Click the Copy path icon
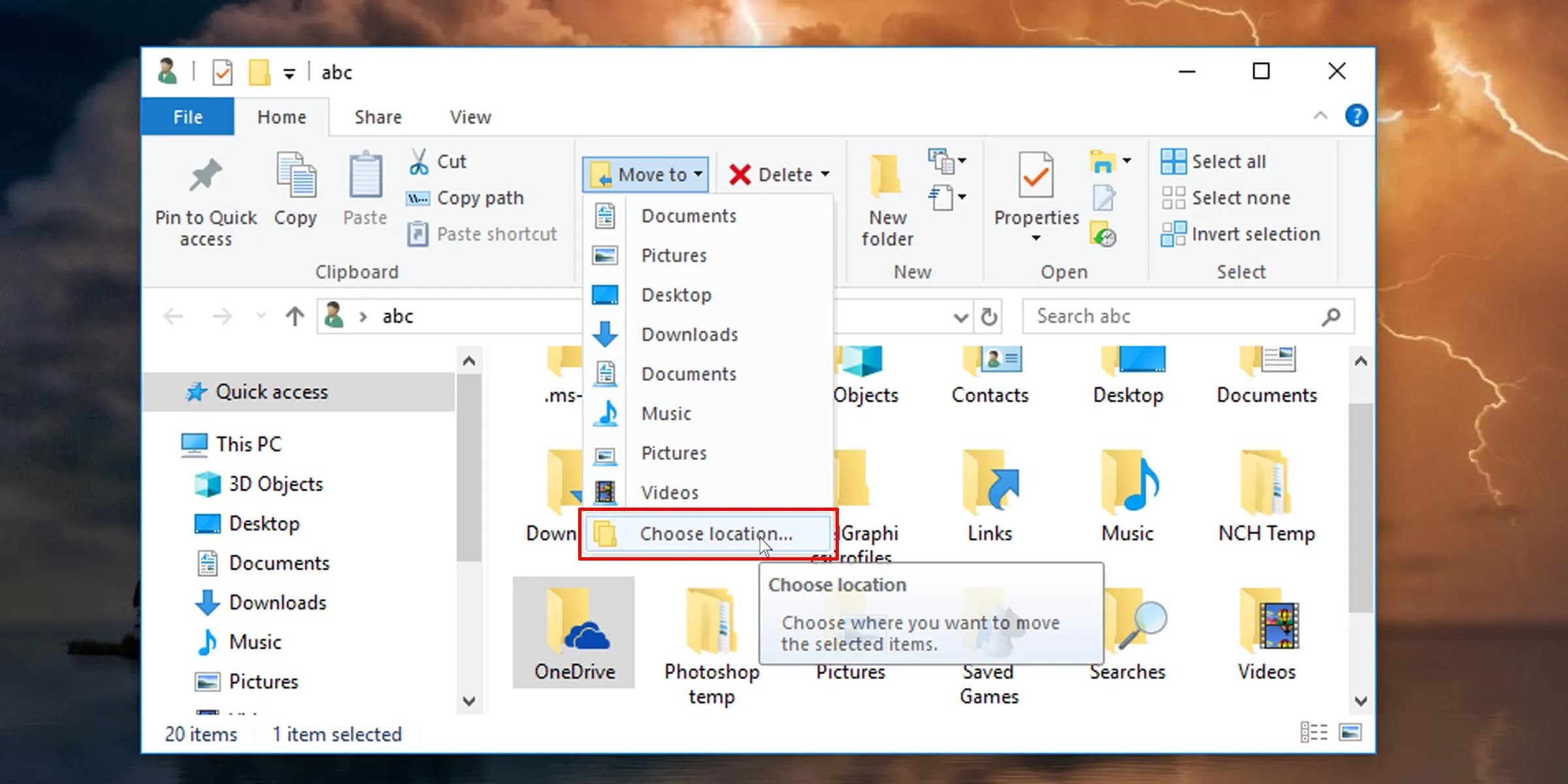1568x784 pixels. 418,198
